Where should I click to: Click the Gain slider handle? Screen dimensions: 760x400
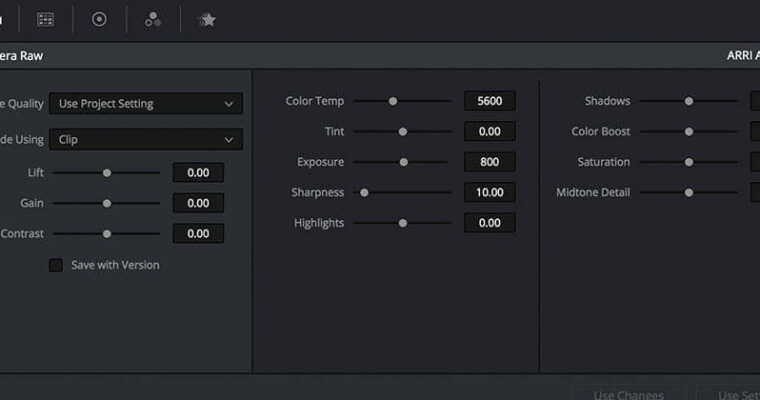[107, 203]
